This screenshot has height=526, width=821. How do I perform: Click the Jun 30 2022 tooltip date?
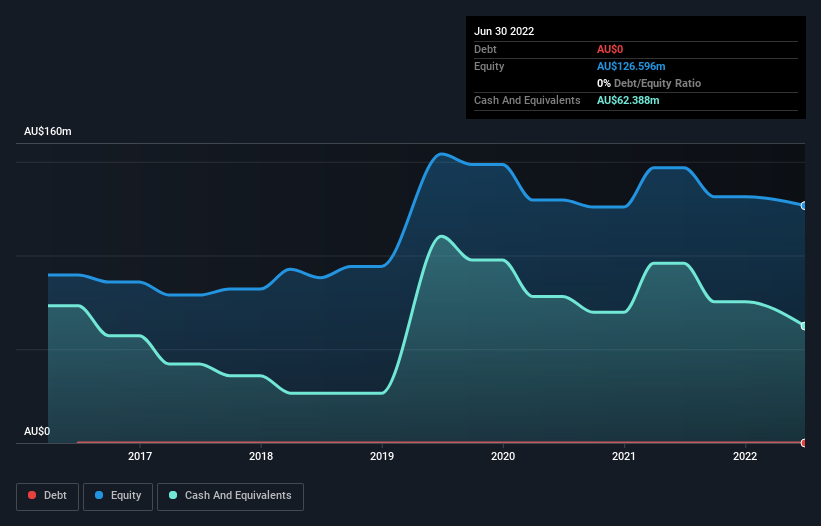point(504,31)
